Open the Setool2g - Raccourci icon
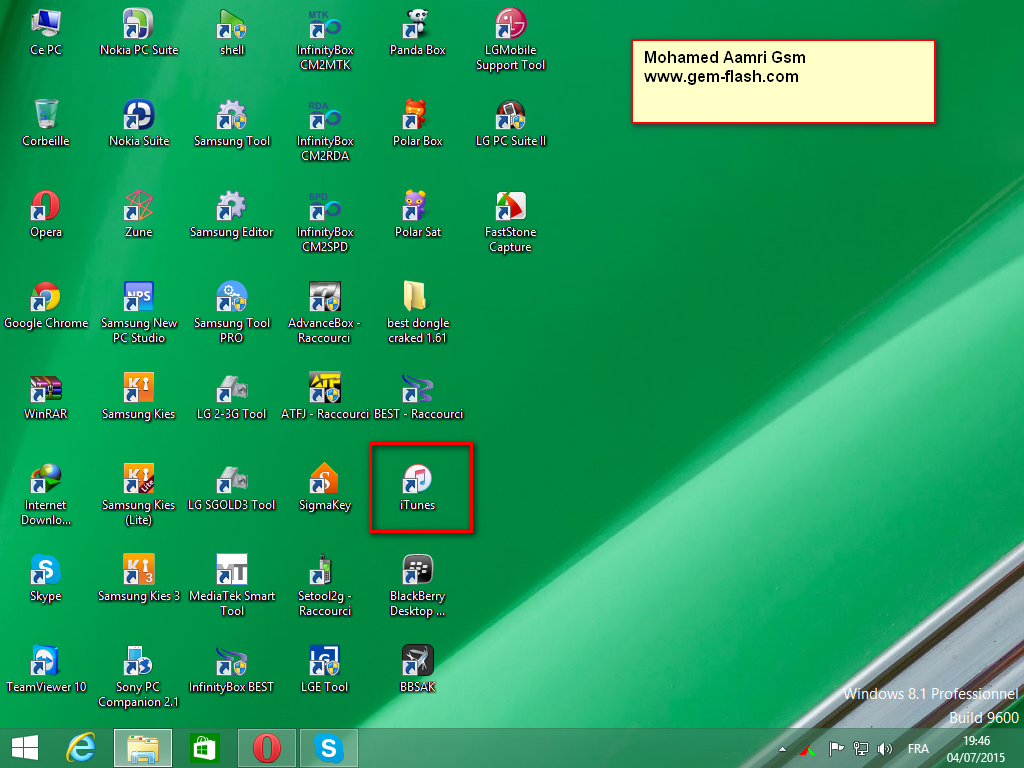The height and width of the screenshot is (768, 1024). pos(325,586)
